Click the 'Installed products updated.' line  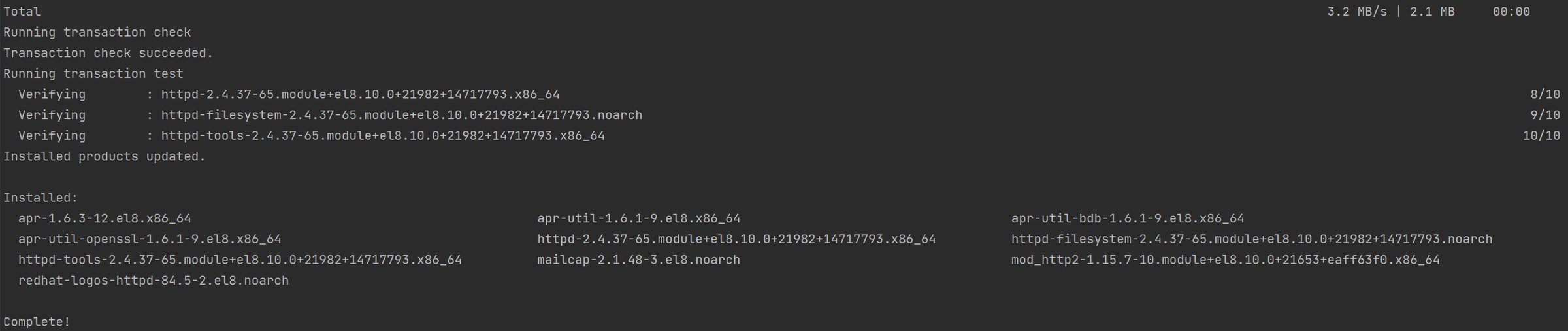(x=105, y=156)
